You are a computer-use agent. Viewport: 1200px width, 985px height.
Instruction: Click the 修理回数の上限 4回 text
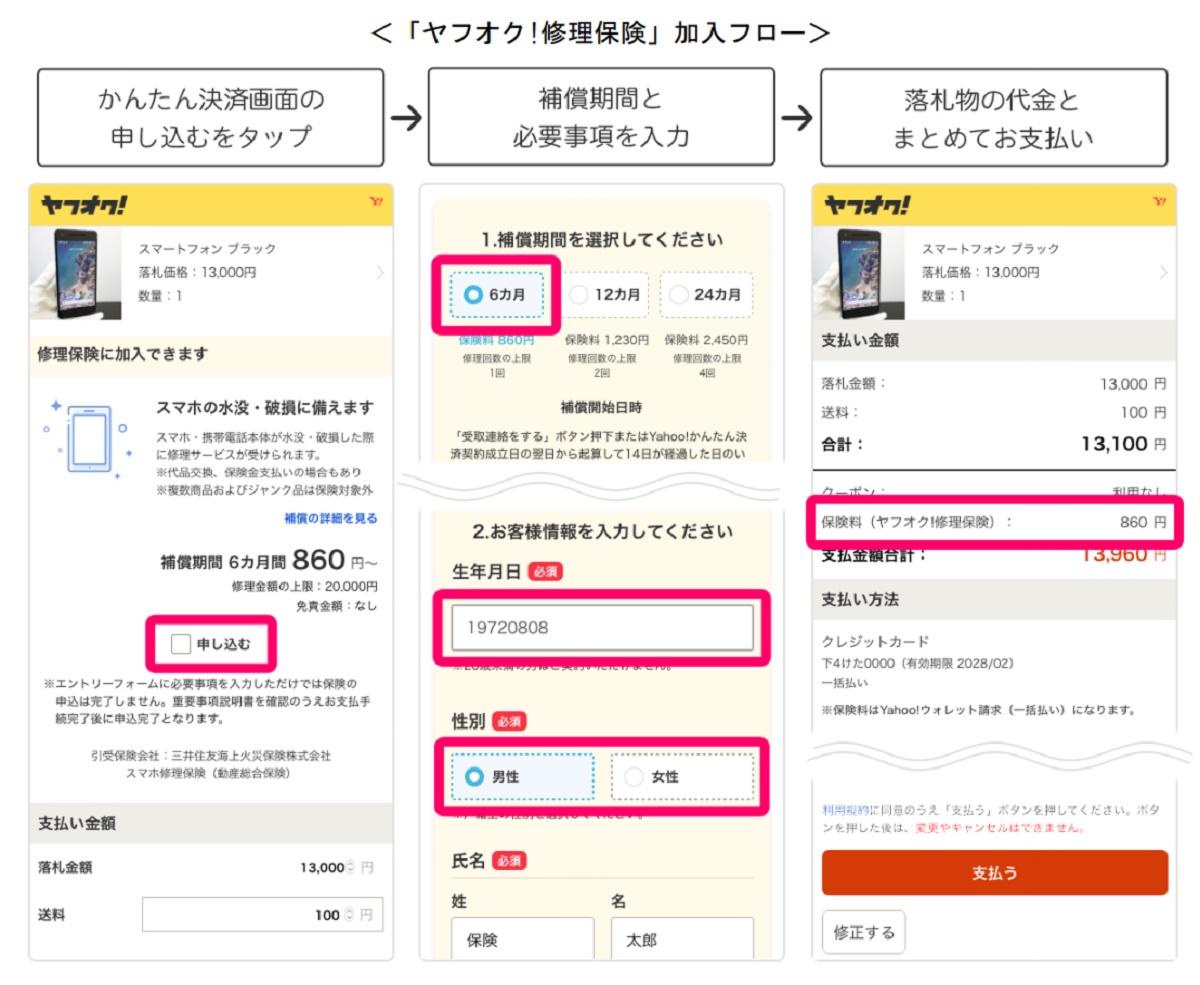click(x=707, y=365)
